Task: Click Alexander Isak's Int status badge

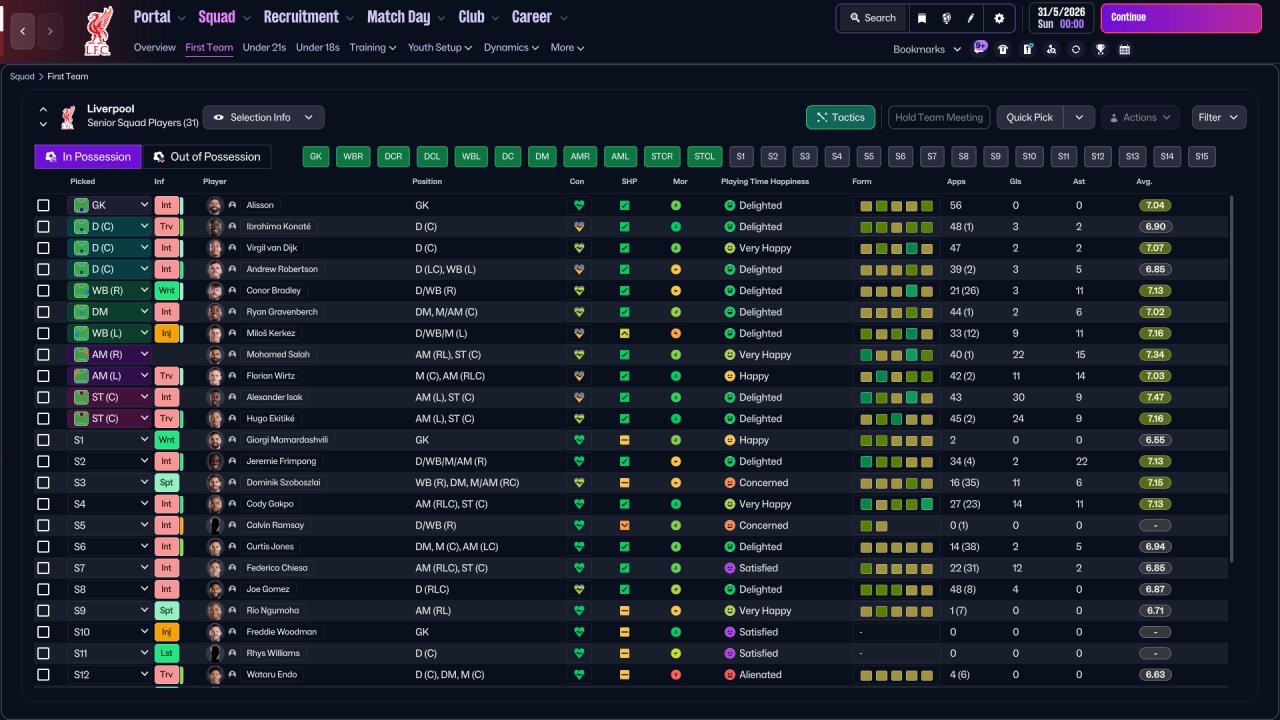Action: point(167,398)
